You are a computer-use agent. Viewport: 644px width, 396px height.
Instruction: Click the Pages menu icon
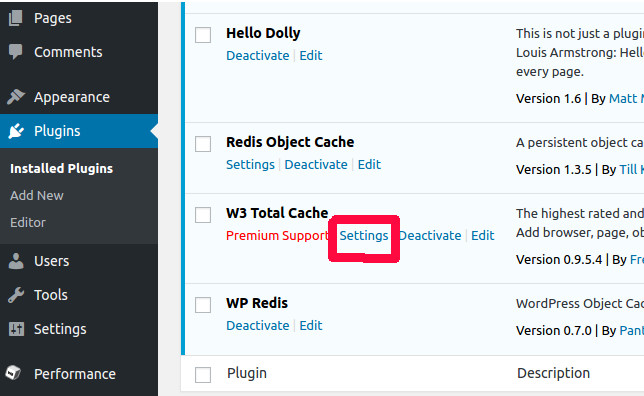click(x=16, y=18)
